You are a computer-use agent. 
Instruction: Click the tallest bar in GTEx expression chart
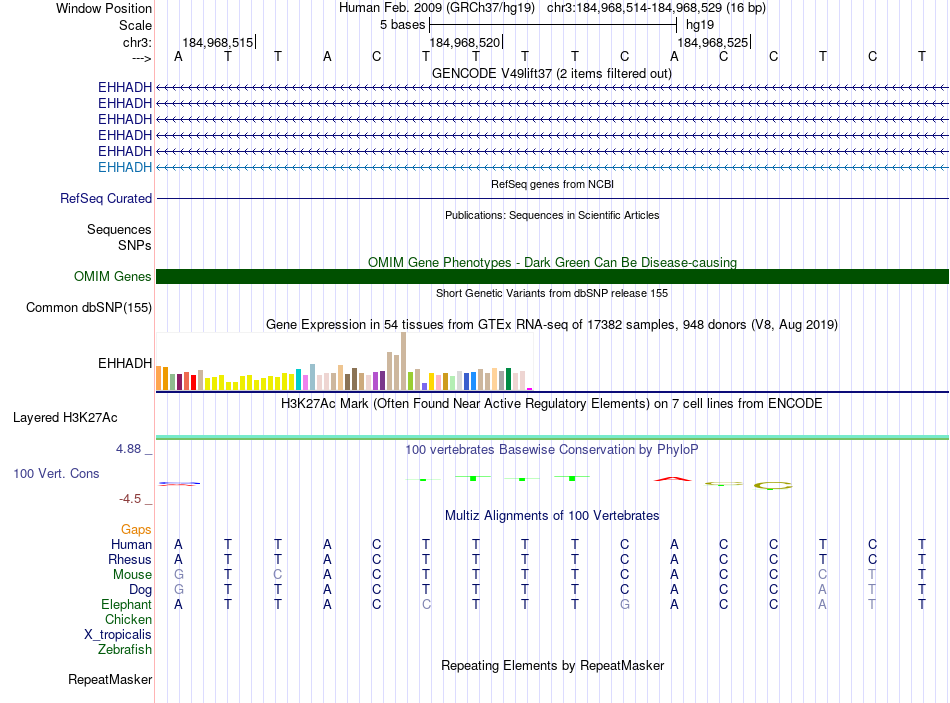[404, 361]
